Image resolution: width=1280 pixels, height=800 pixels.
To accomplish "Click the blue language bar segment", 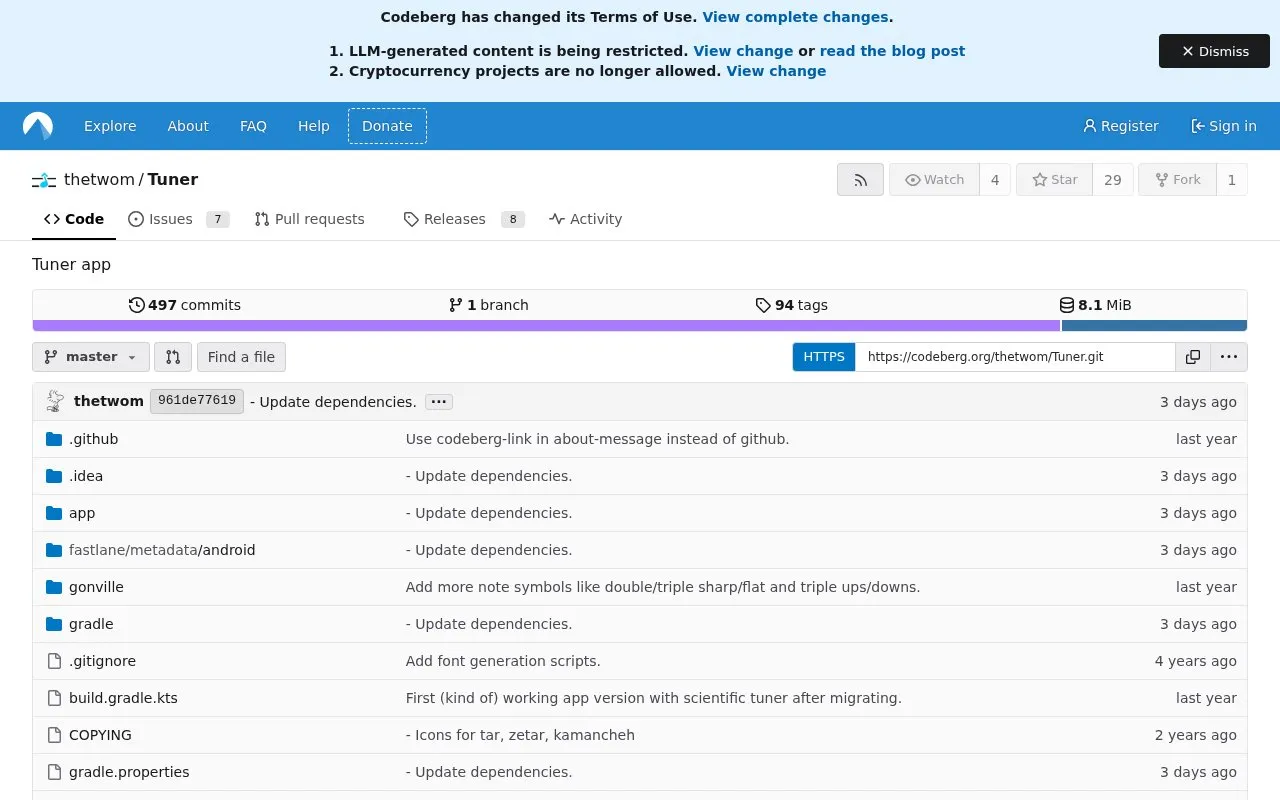I will (1154, 325).
